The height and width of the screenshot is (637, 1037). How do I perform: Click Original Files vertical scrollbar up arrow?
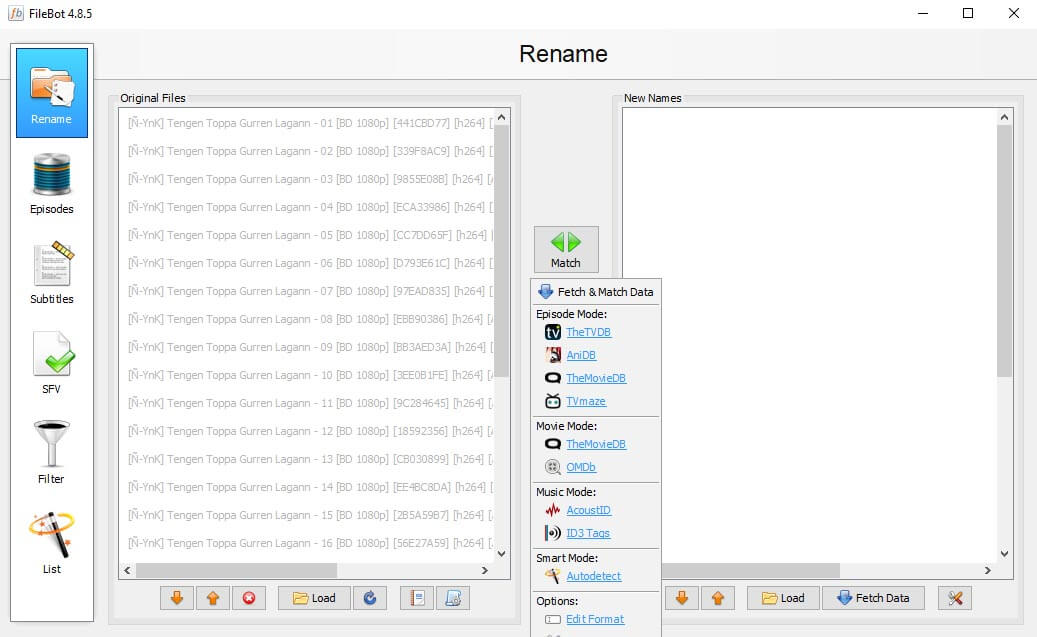501,117
